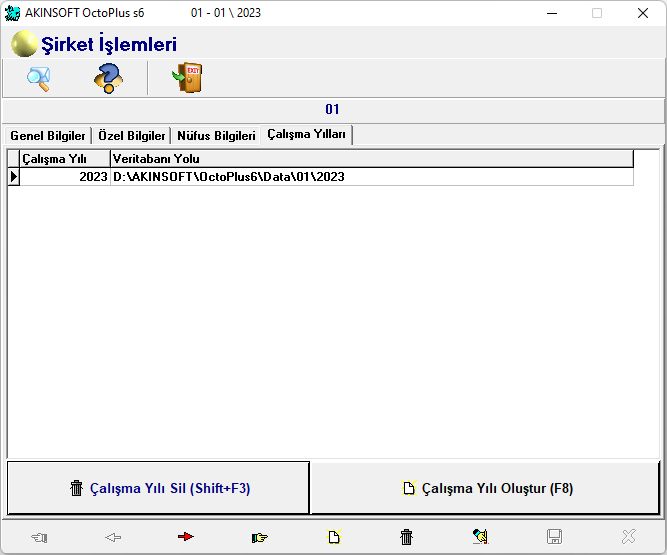Click the yellow sphere logo icon

point(24,44)
